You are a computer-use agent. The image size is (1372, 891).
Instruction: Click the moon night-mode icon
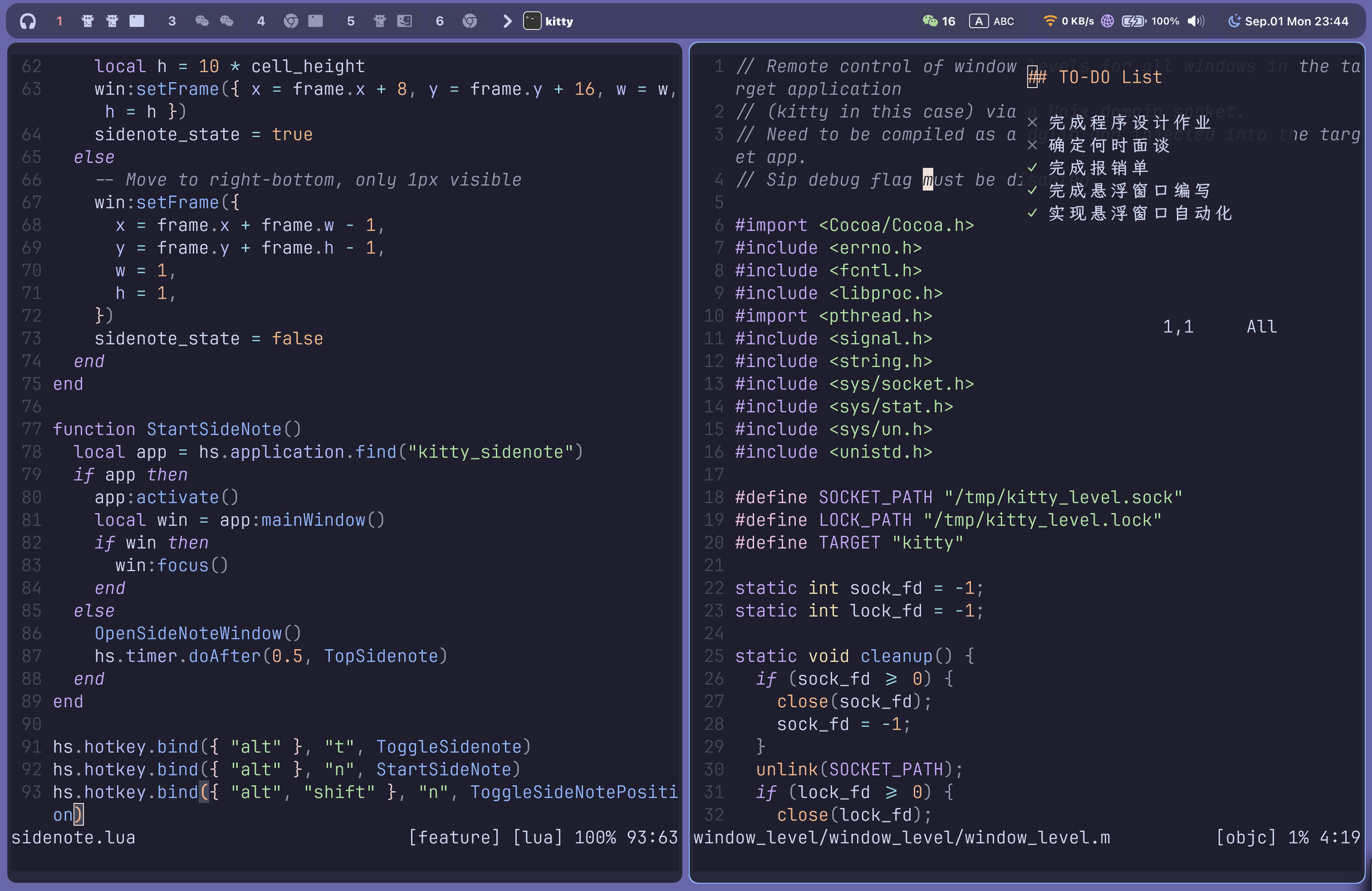[1234, 21]
